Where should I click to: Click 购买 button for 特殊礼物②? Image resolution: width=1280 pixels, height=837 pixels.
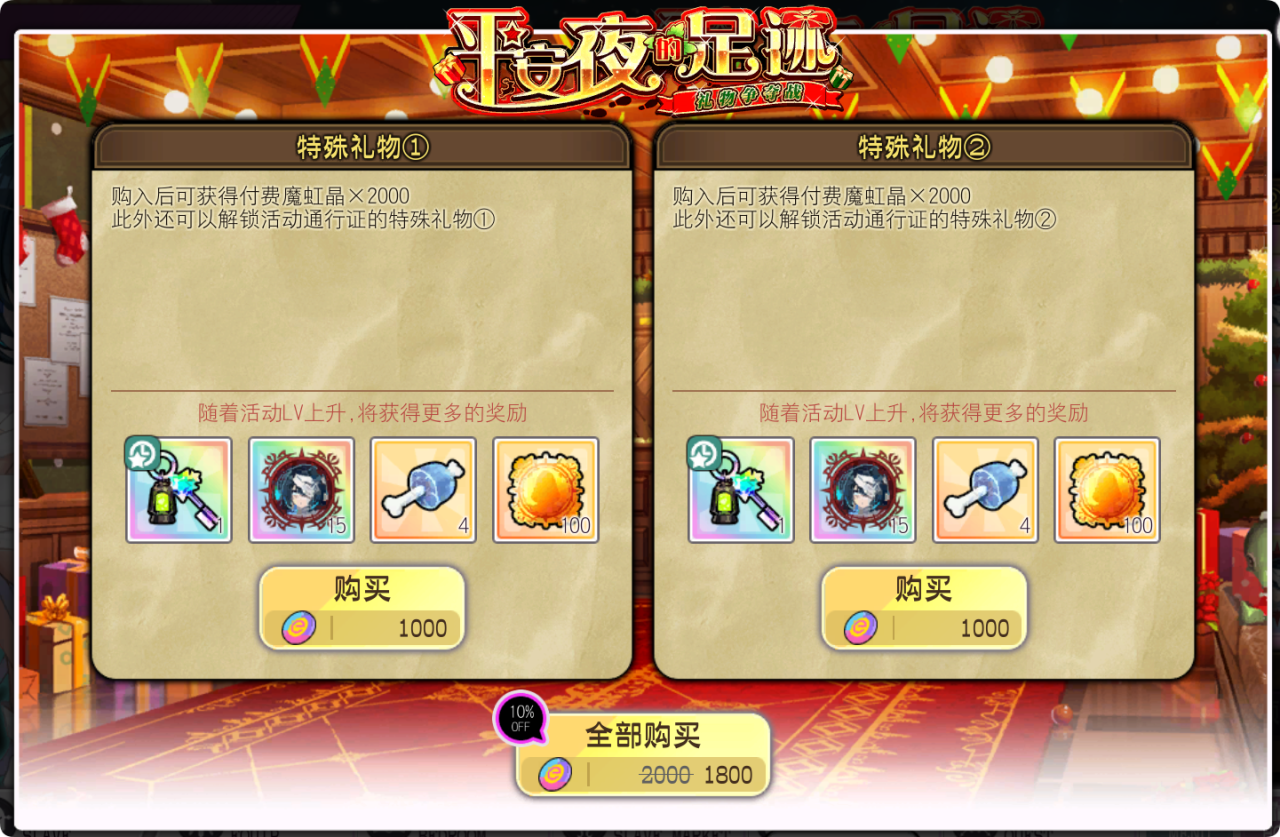[924, 608]
